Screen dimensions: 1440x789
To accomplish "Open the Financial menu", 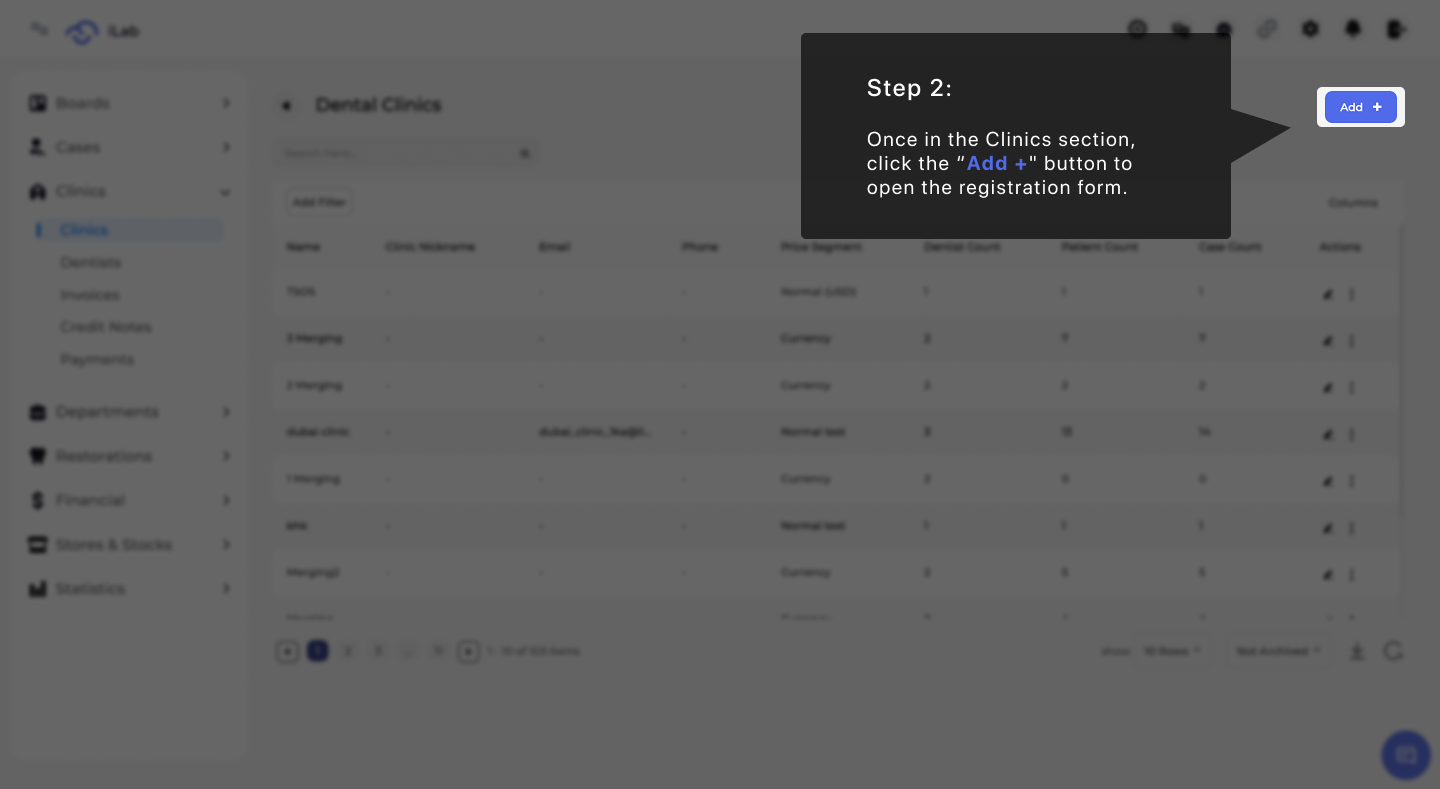I will click(x=129, y=500).
